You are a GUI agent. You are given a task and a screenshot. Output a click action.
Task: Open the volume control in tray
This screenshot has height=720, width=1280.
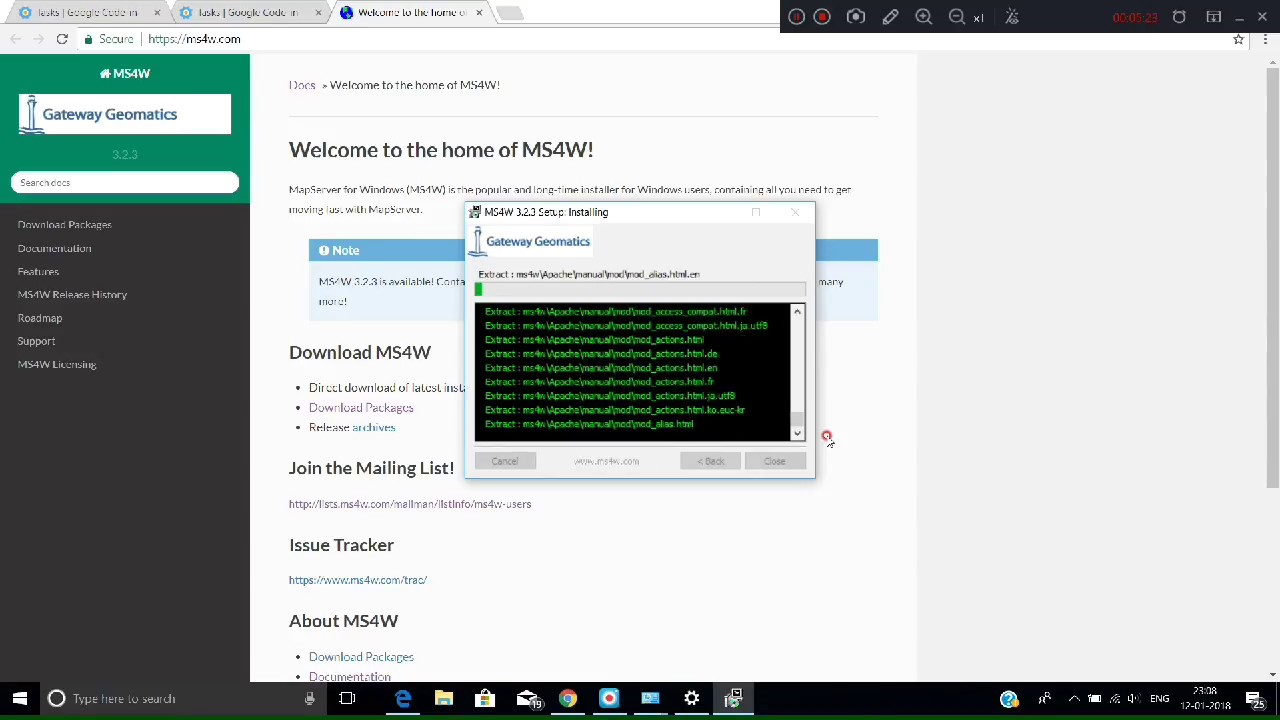pos(1135,699)
